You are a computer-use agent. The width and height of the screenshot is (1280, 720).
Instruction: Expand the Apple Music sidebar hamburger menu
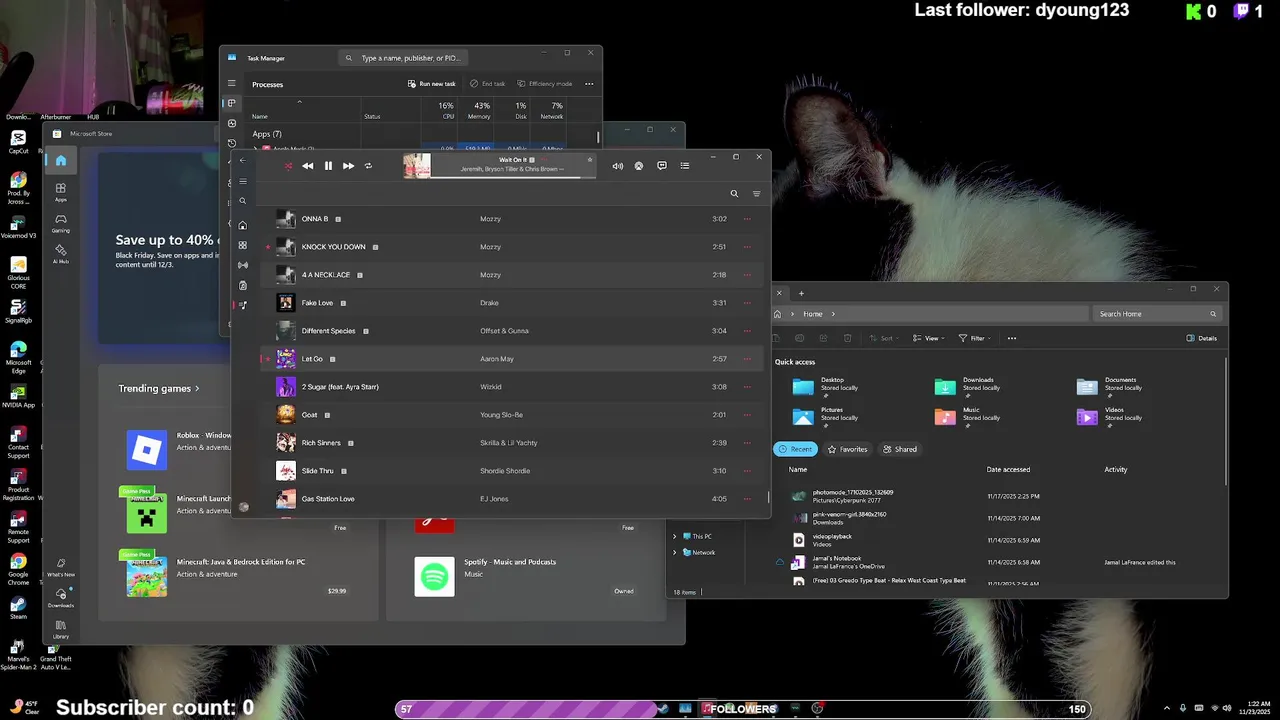(x=243, y=182)
